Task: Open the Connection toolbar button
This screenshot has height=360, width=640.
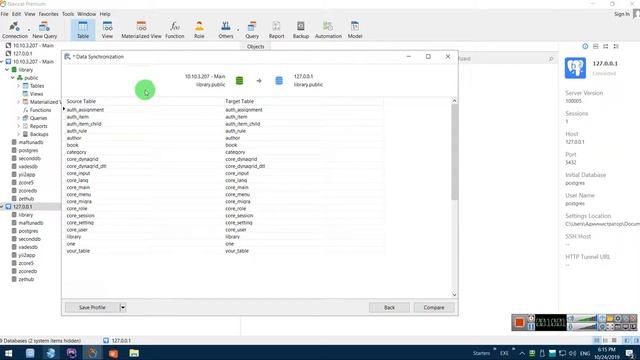Action: (x=15, y=30)
